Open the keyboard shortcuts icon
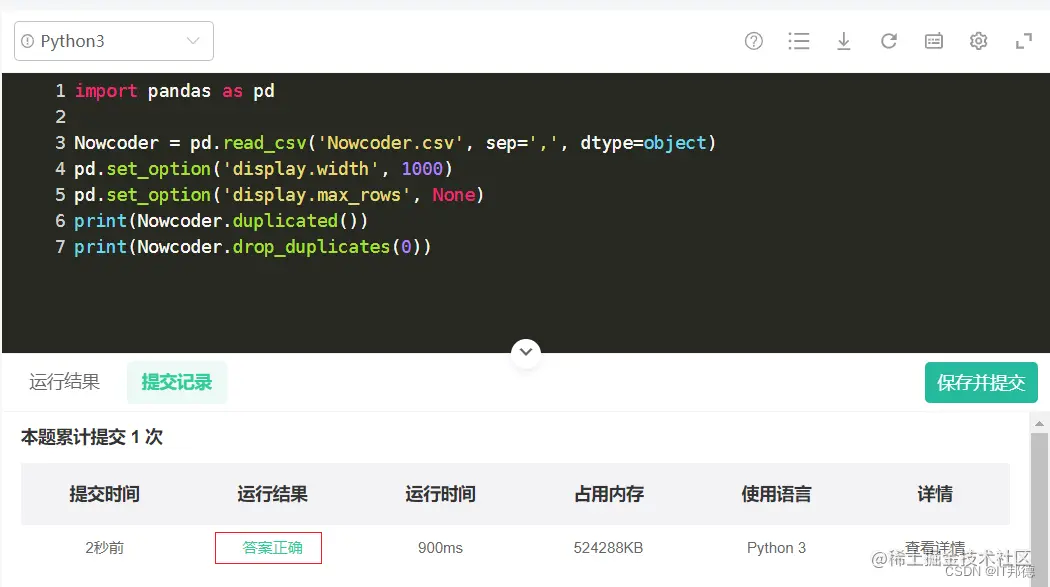This screenshot has height=587, width=1050. (933, 41)
